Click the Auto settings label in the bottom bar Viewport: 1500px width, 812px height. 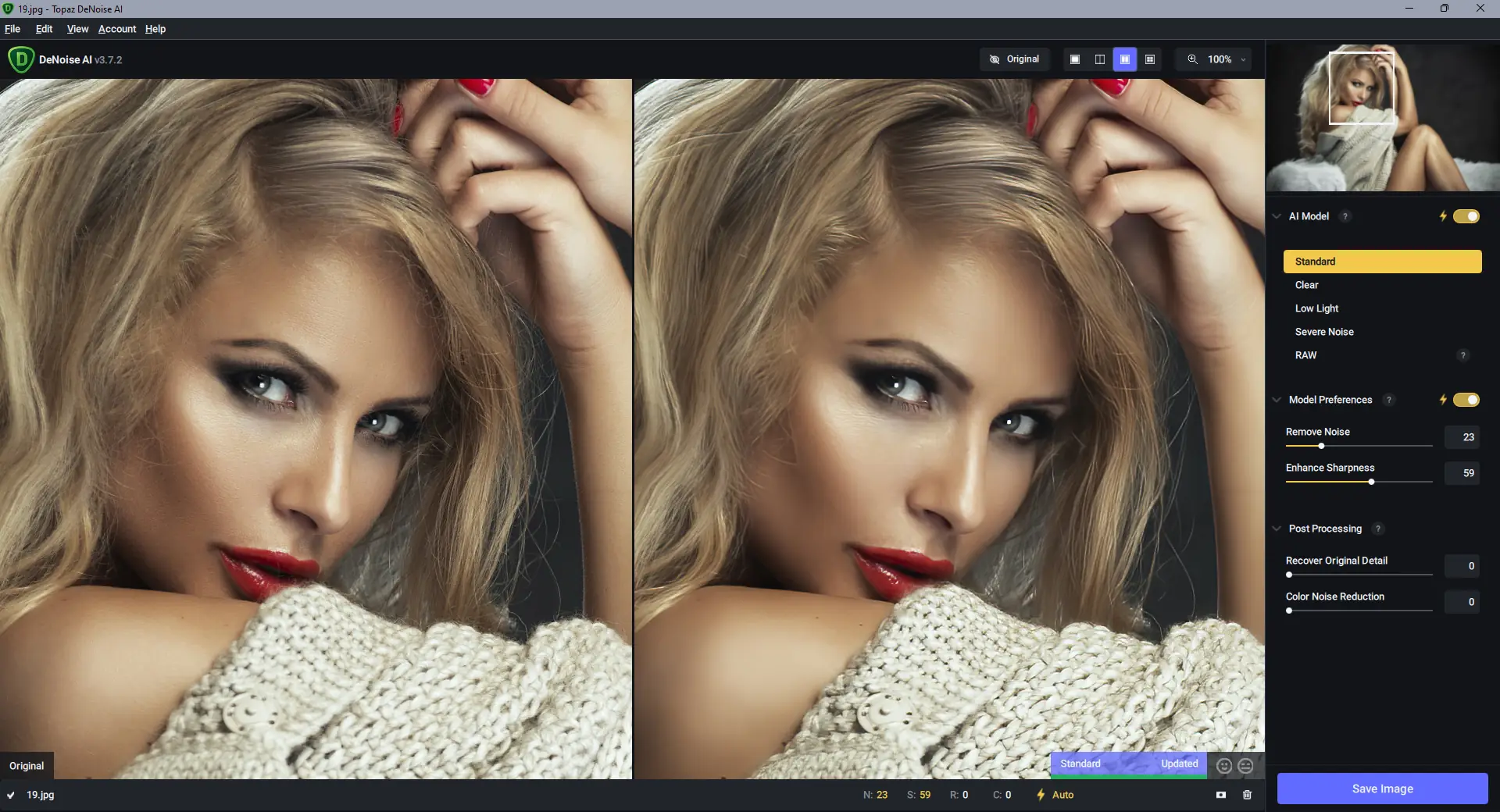(1062, 795)
